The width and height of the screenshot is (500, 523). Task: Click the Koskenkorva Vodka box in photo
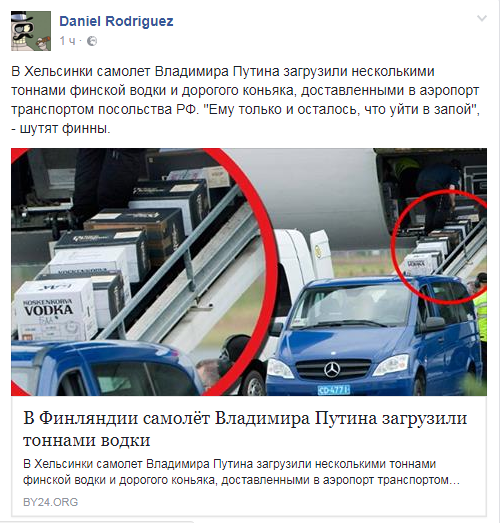55,310
